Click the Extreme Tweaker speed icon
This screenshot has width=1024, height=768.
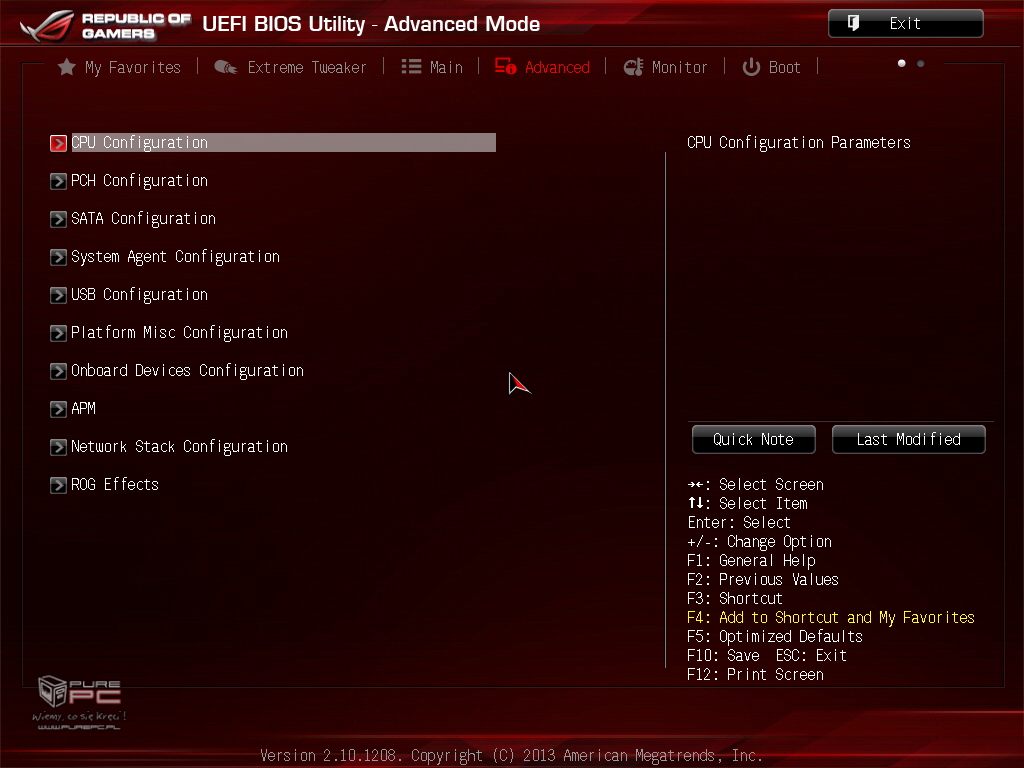pyautogui.click(x=225, y=67)
